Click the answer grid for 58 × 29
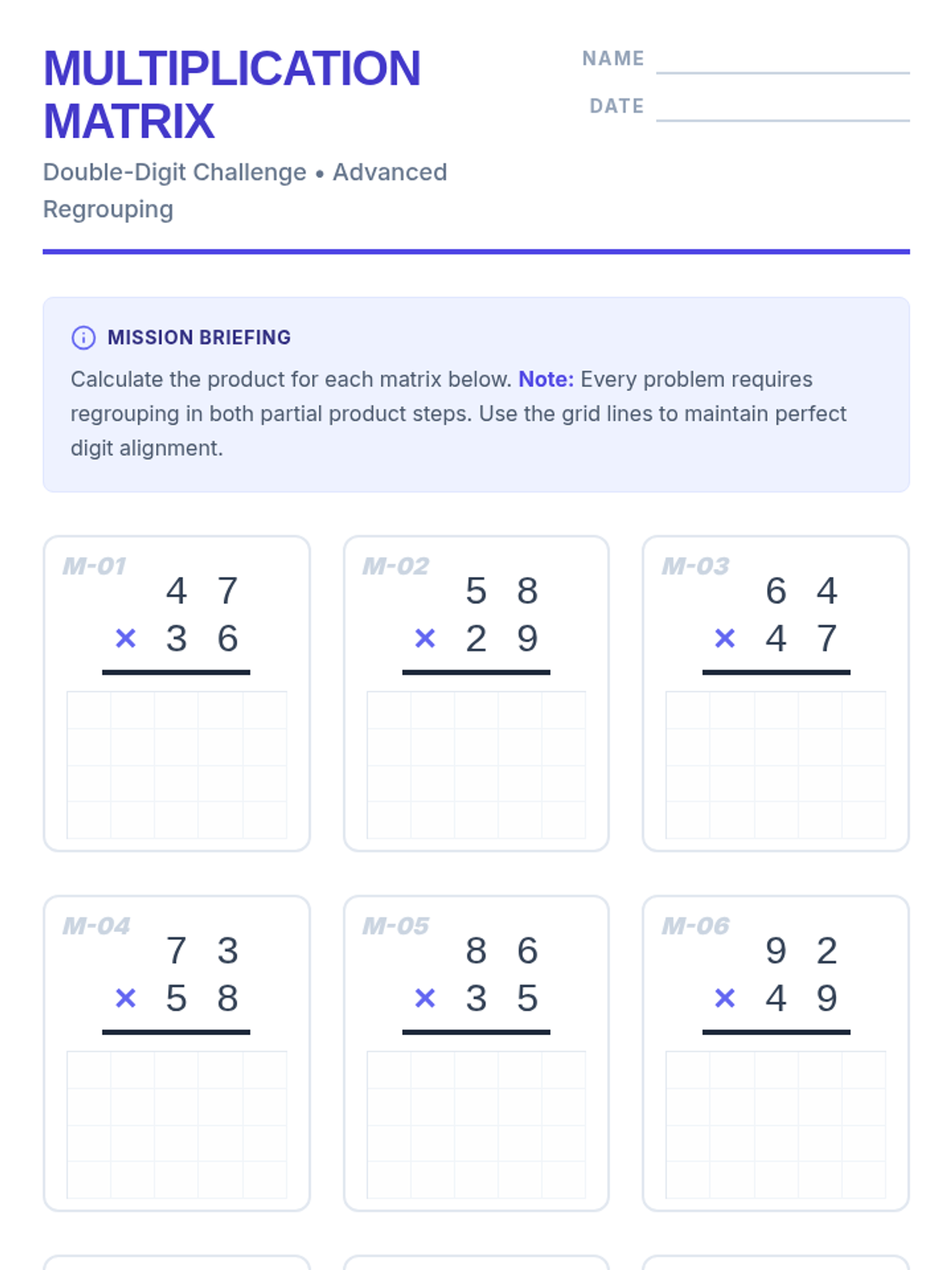The width and height of the screenshot is (952, 1270). (476, 764)
